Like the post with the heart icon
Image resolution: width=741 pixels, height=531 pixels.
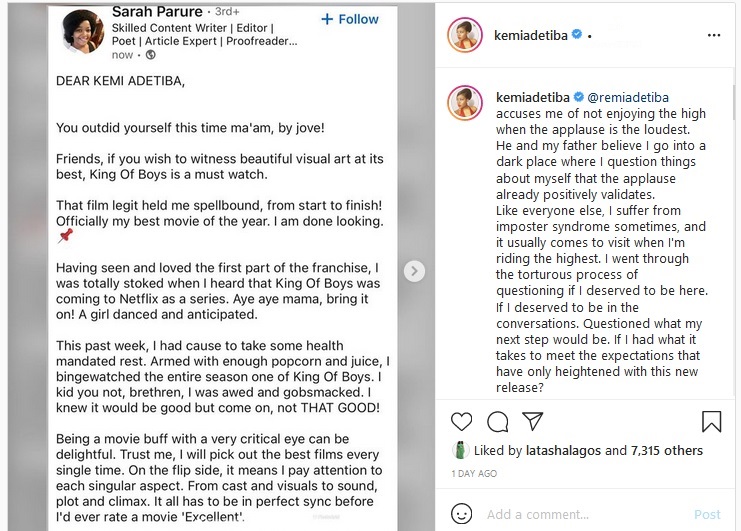pos(461,421)
